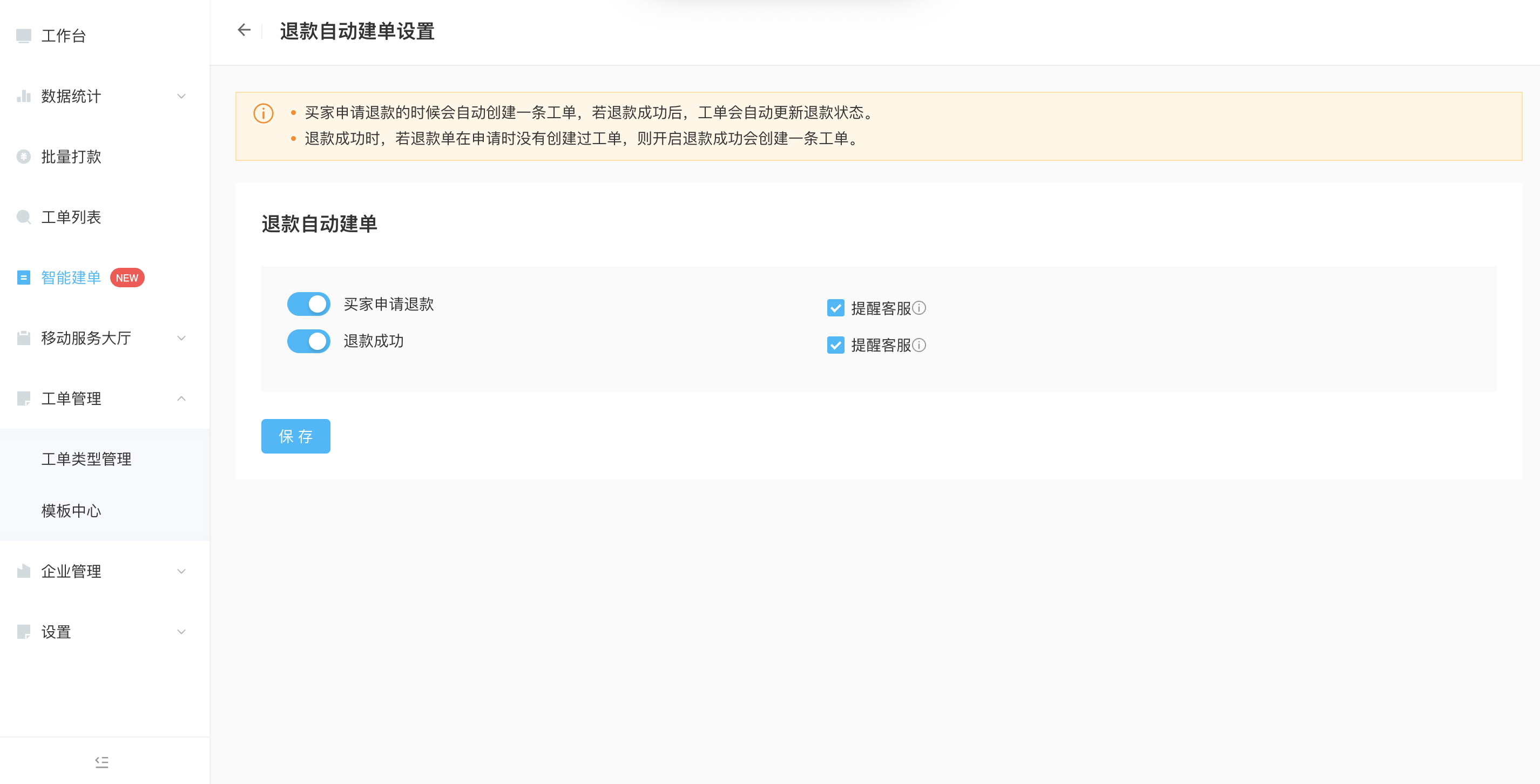Click the 数据统计 menu label
The height and width of the screenshot is (784, 1540).
71,96
